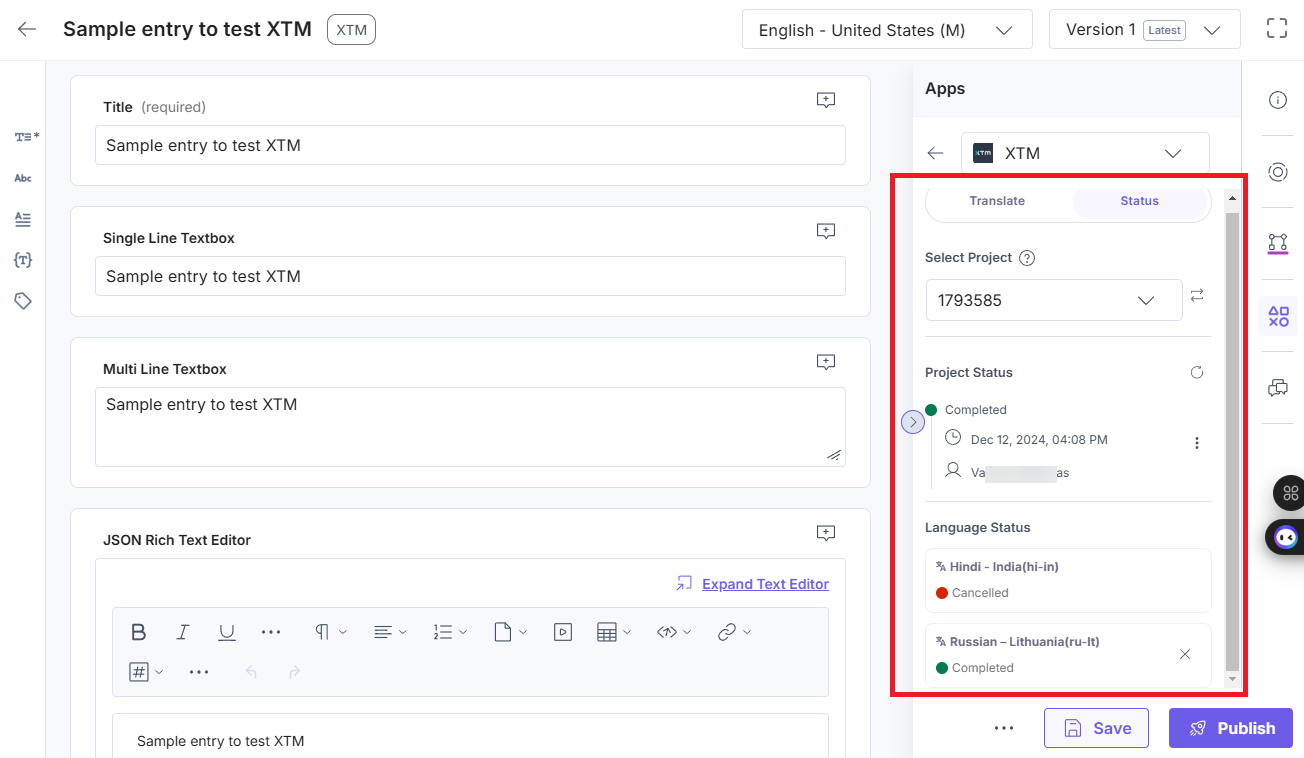Apply italic formatting in rich text editor
Screen dimensions: 1304x758
tap(183, 632)
